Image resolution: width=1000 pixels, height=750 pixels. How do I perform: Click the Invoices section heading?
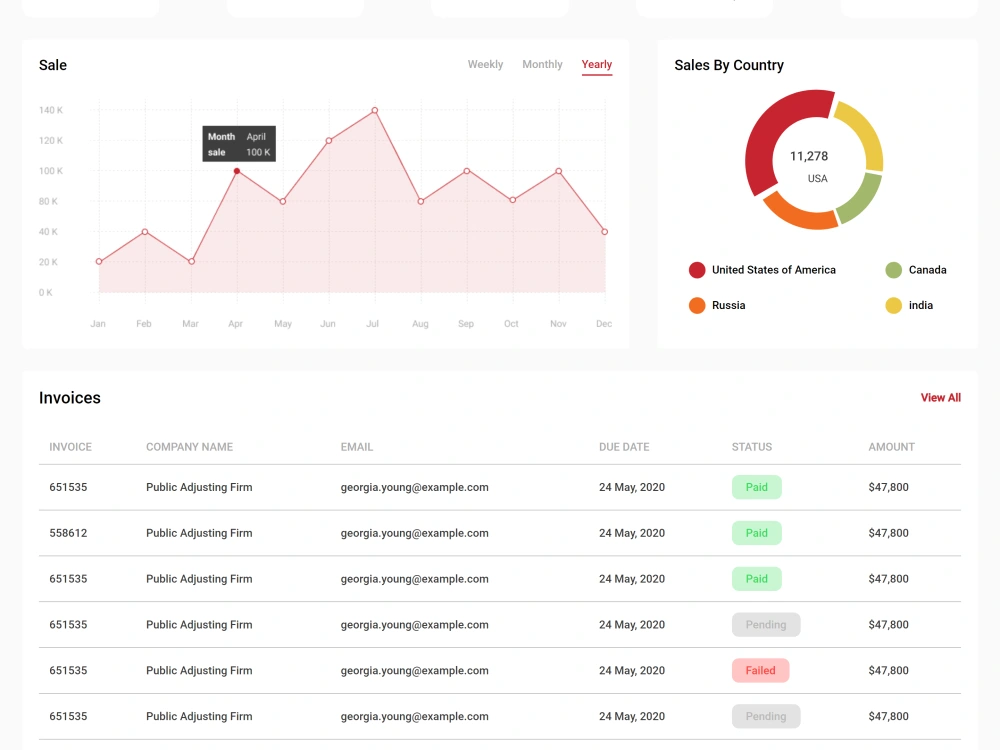point(70,398)
